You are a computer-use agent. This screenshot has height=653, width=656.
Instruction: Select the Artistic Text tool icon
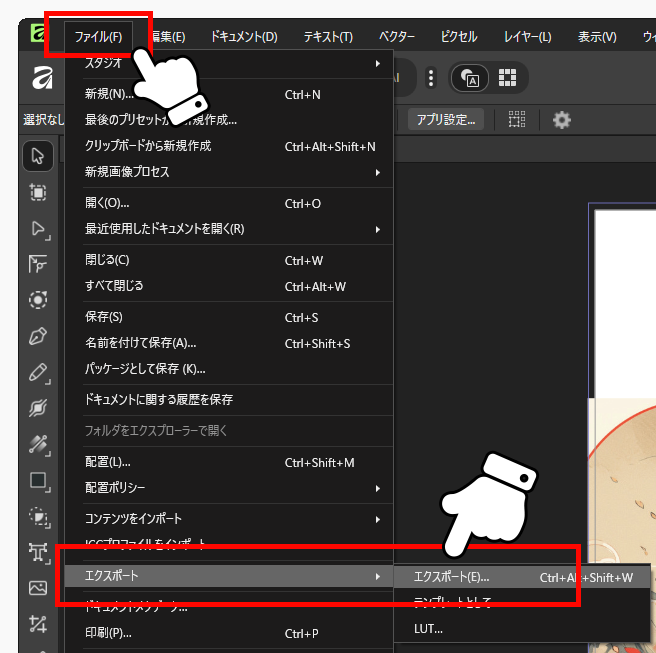(x=39, y=552)
